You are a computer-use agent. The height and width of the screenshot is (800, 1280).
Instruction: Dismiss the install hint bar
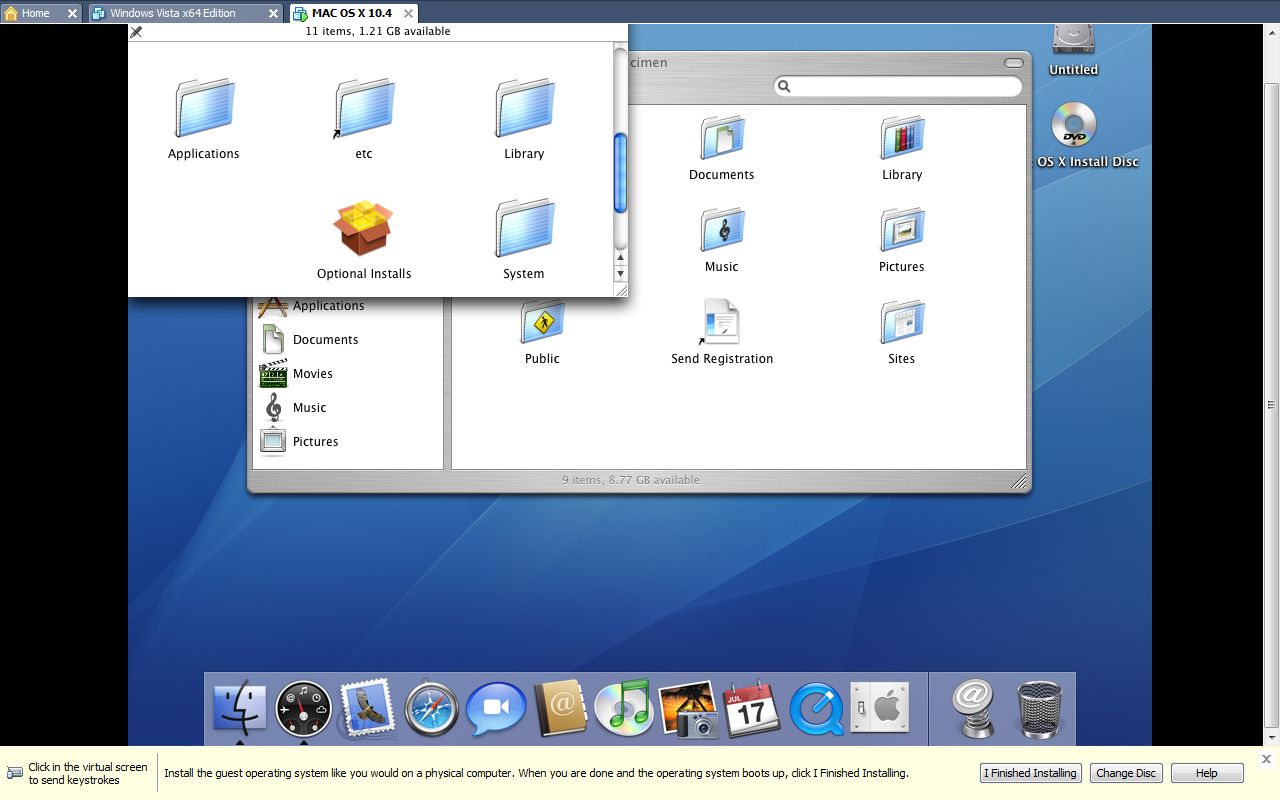click(x=1266, y=759)
